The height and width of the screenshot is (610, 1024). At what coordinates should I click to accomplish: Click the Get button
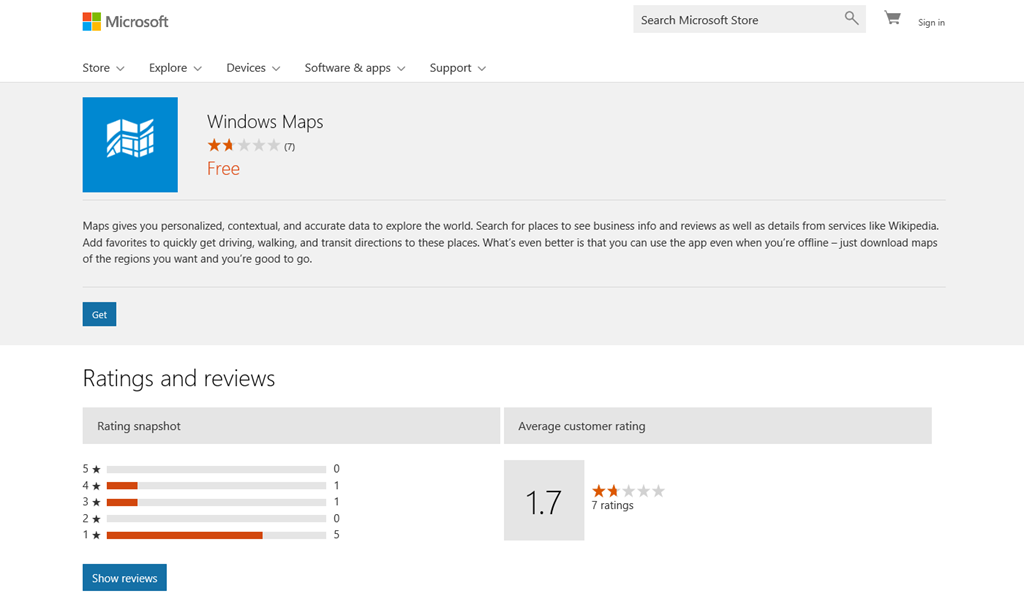tap(99, 314)
